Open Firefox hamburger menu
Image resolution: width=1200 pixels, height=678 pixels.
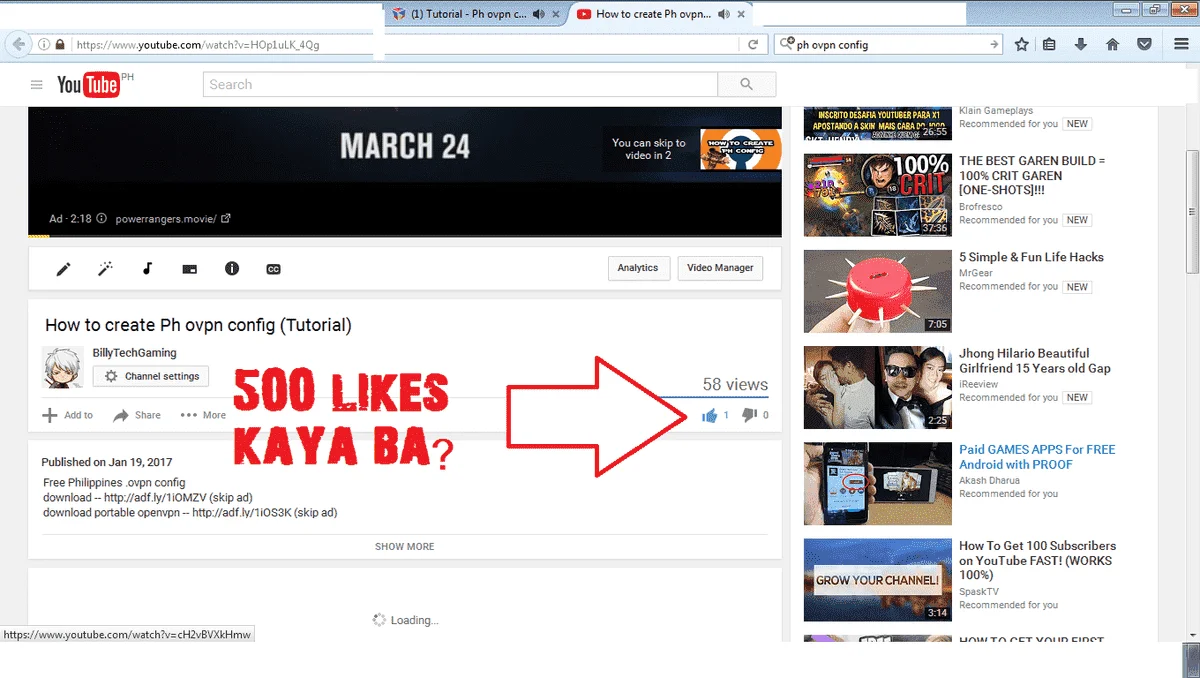click(1181, 44)
